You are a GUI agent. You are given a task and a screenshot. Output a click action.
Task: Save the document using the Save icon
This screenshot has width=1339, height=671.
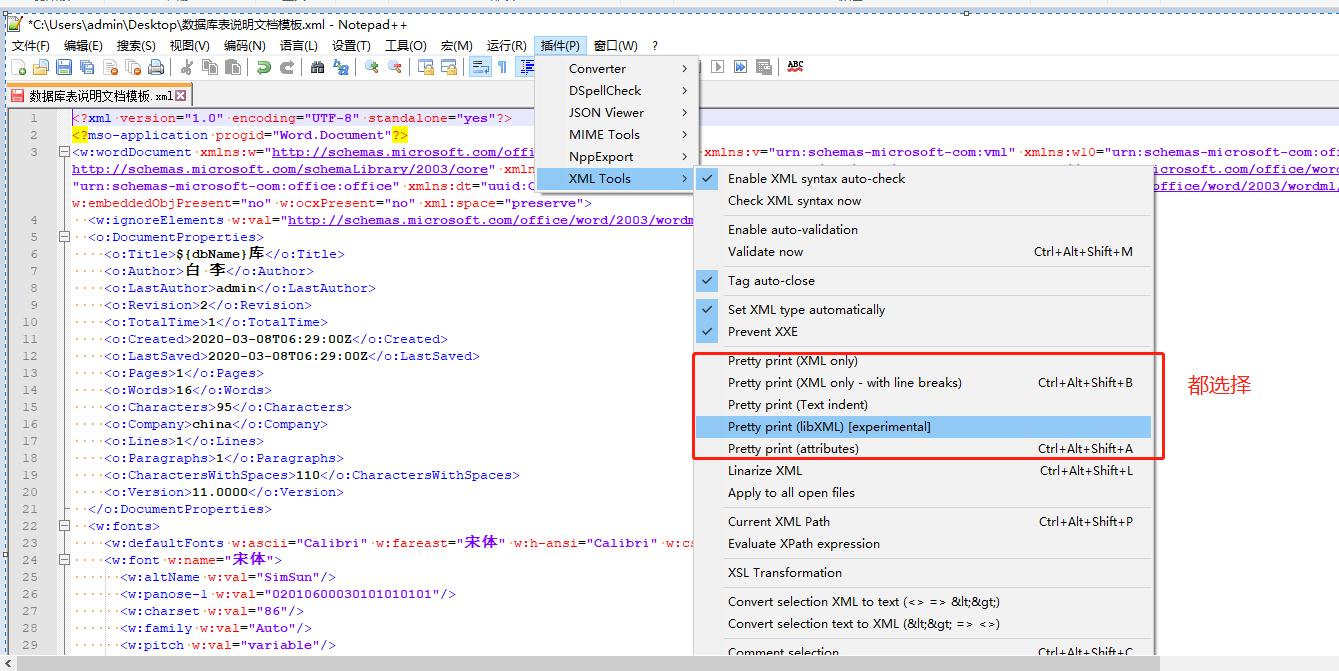coord(61,67)
